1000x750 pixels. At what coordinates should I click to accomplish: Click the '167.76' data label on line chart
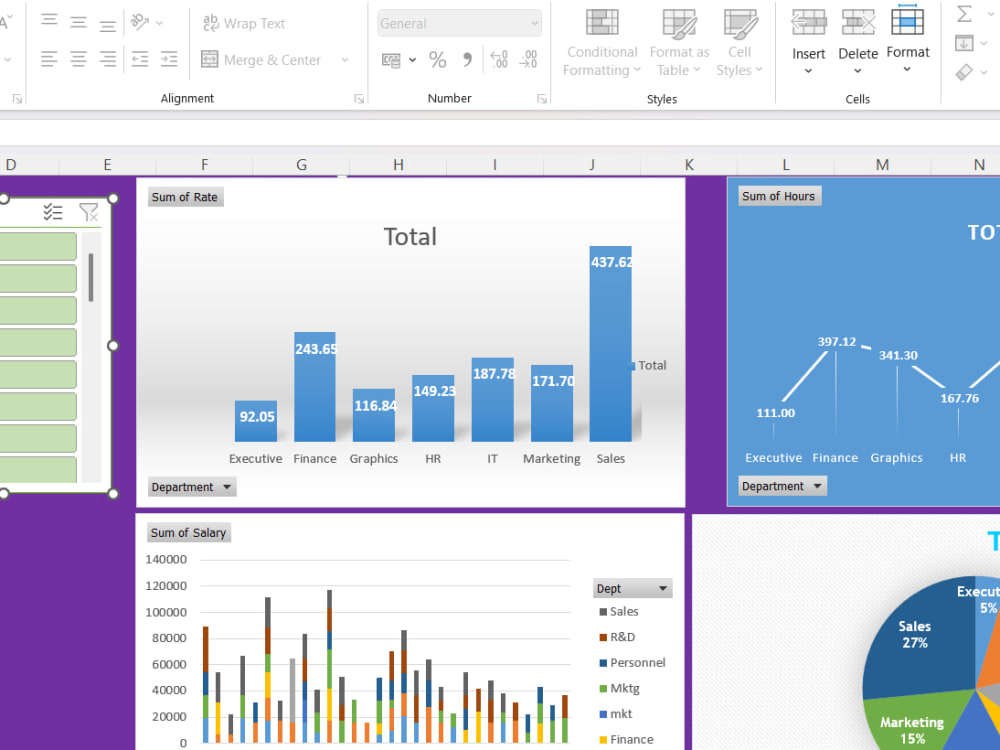(x=959, y=399)
